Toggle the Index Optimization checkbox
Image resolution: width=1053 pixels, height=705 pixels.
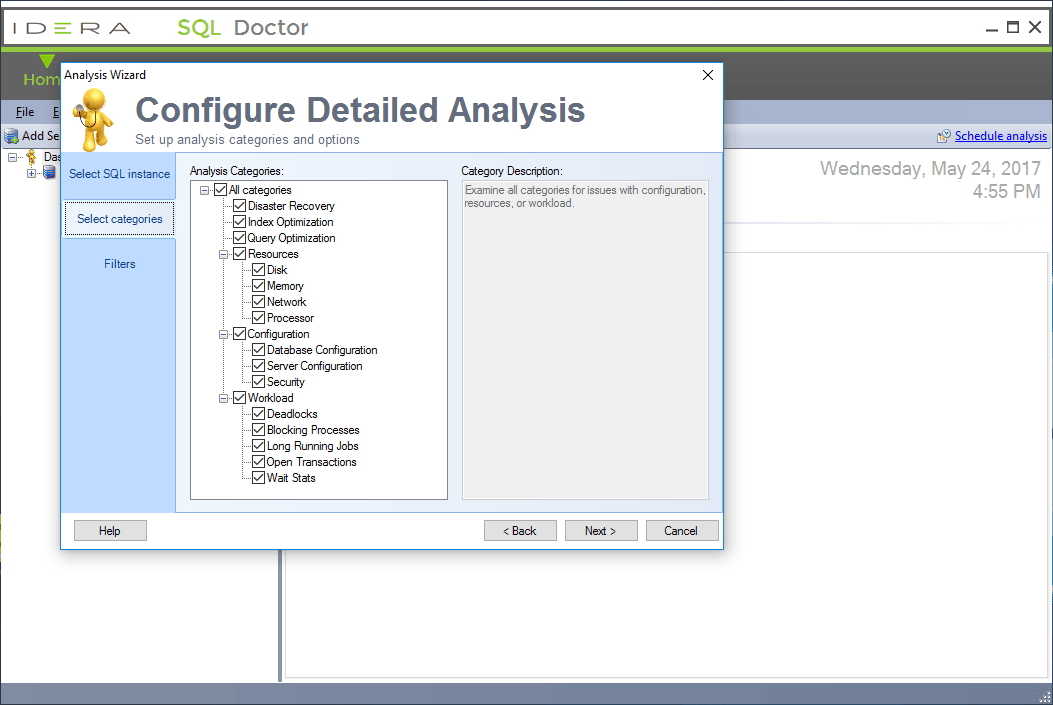[x=239, y=222]
